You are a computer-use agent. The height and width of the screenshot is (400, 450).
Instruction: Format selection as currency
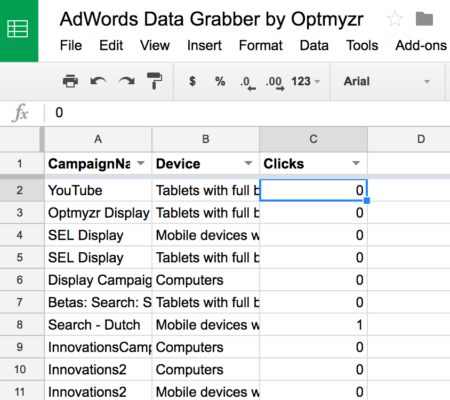tap(192, 81)
